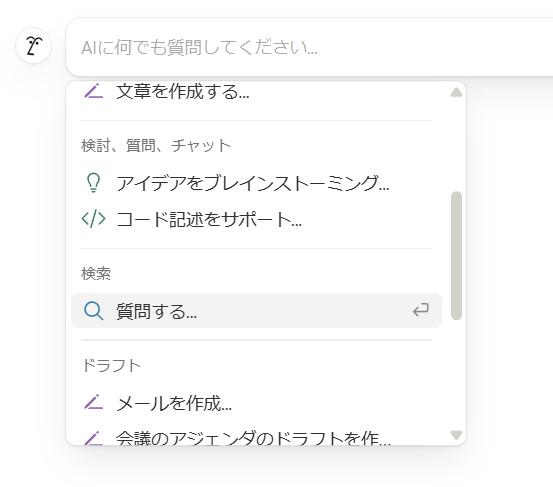553x487 pixels.
Task: Click the scroll down arrow of menu
Action: [x=456, y=435]
